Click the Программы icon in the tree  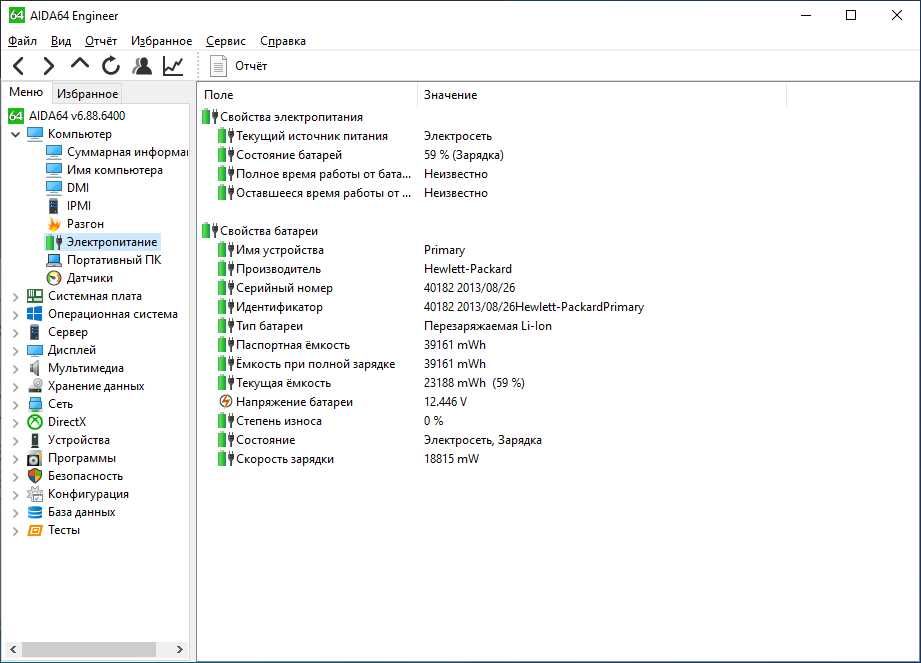pyautogui.click(x=35, y=459)
